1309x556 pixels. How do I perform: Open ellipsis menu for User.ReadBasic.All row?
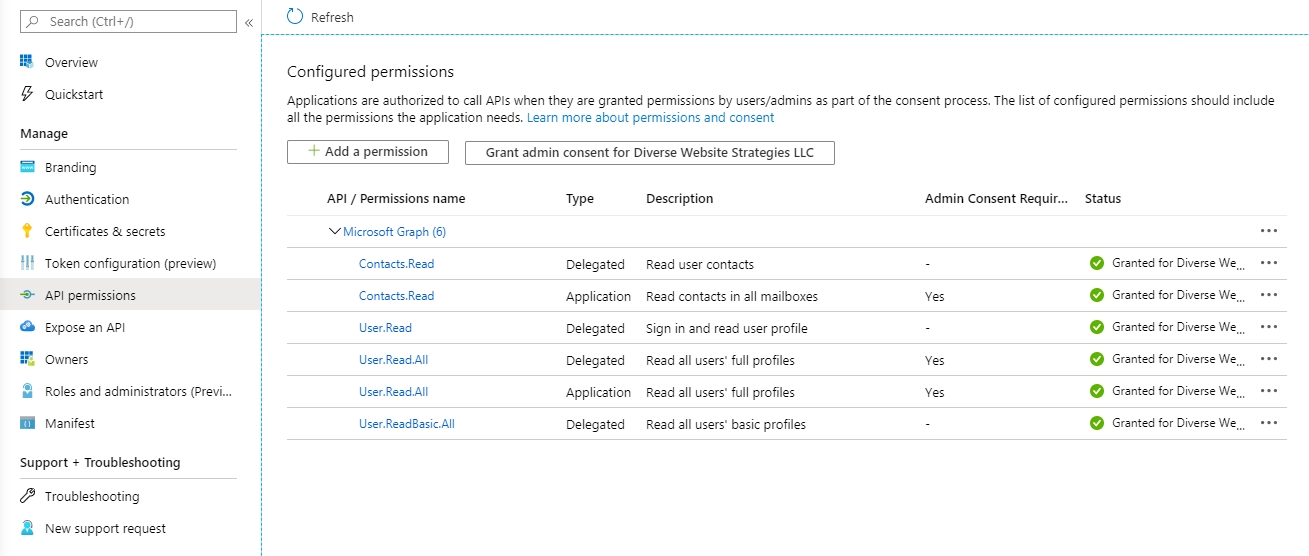pos(1269,423)
